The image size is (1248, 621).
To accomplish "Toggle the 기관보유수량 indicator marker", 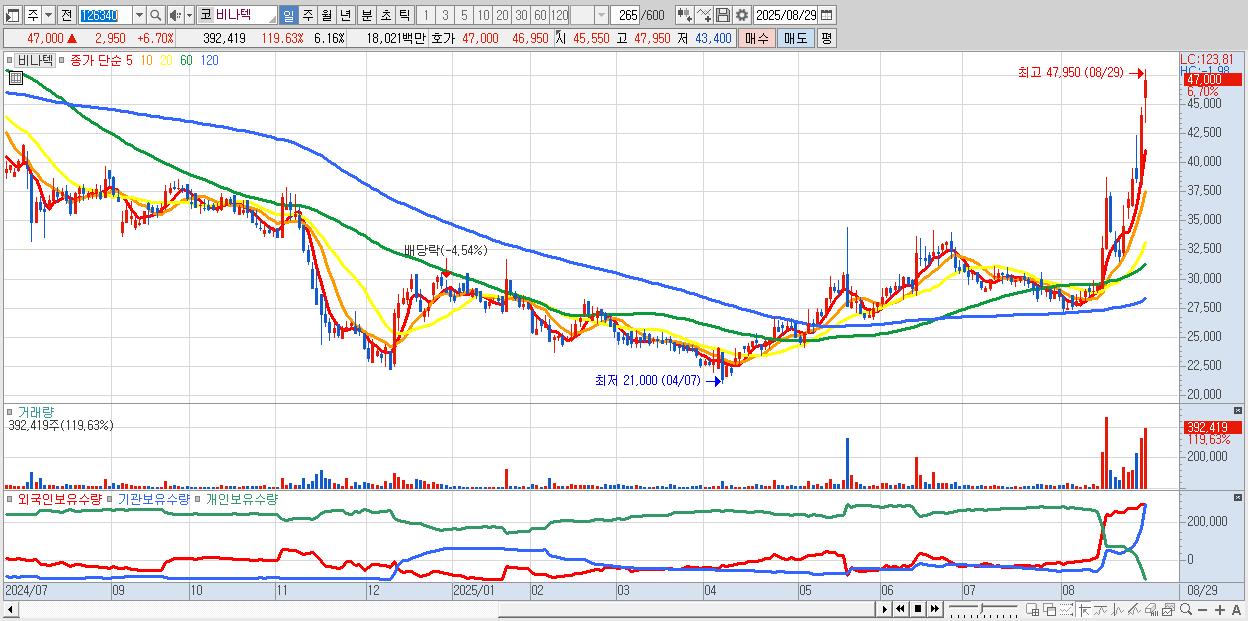I will 109,499.
